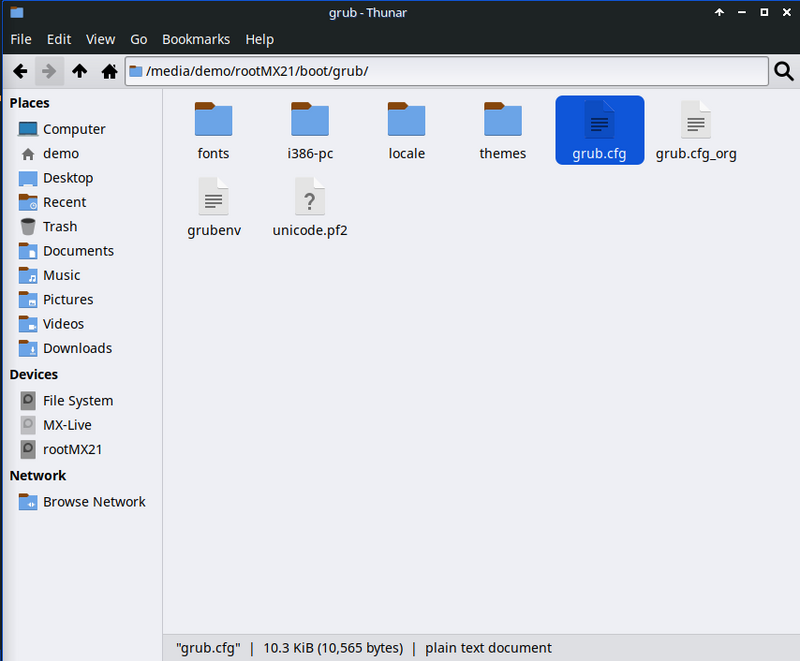This screenshot has height=661, width=800.
Task: Click the Network section header
Action: (38, 475)
